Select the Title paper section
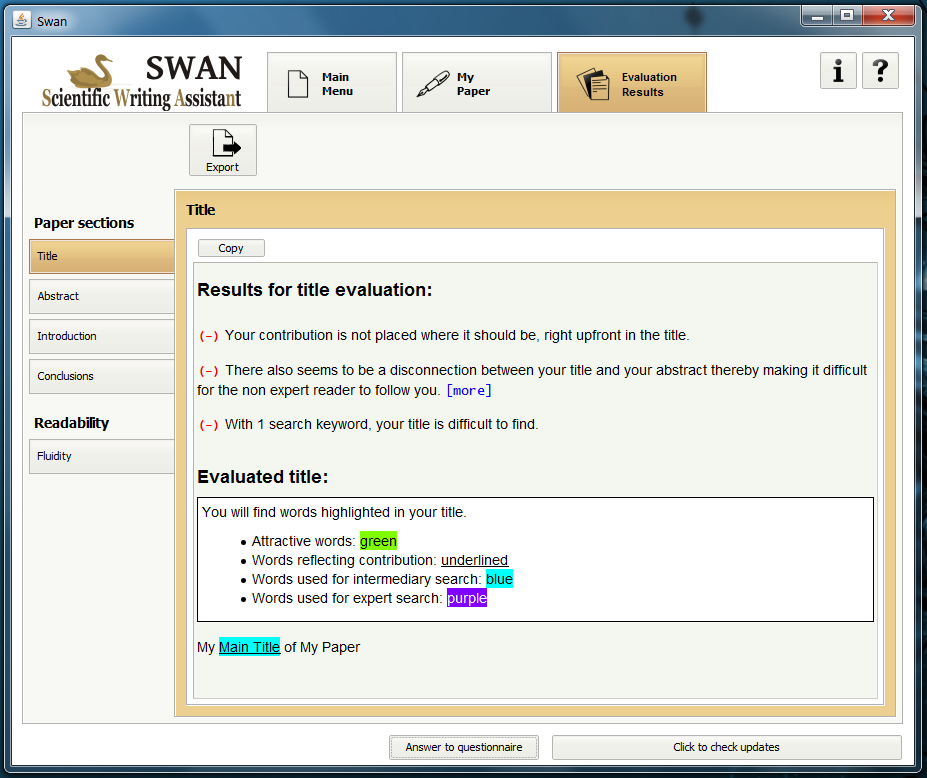Image resolution: width=927 pixels, height=778 pixels. coord(102,256)
